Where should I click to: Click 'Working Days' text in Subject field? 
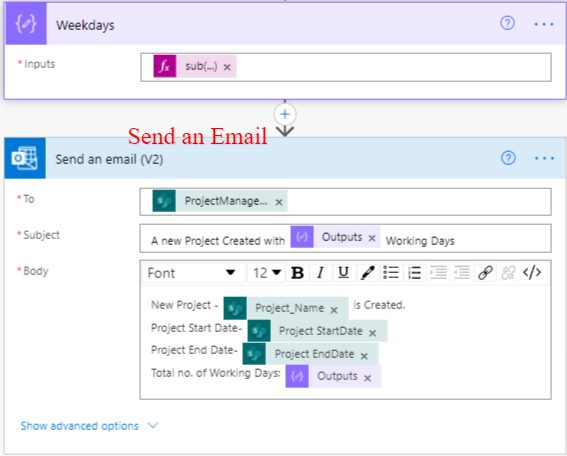420,241
